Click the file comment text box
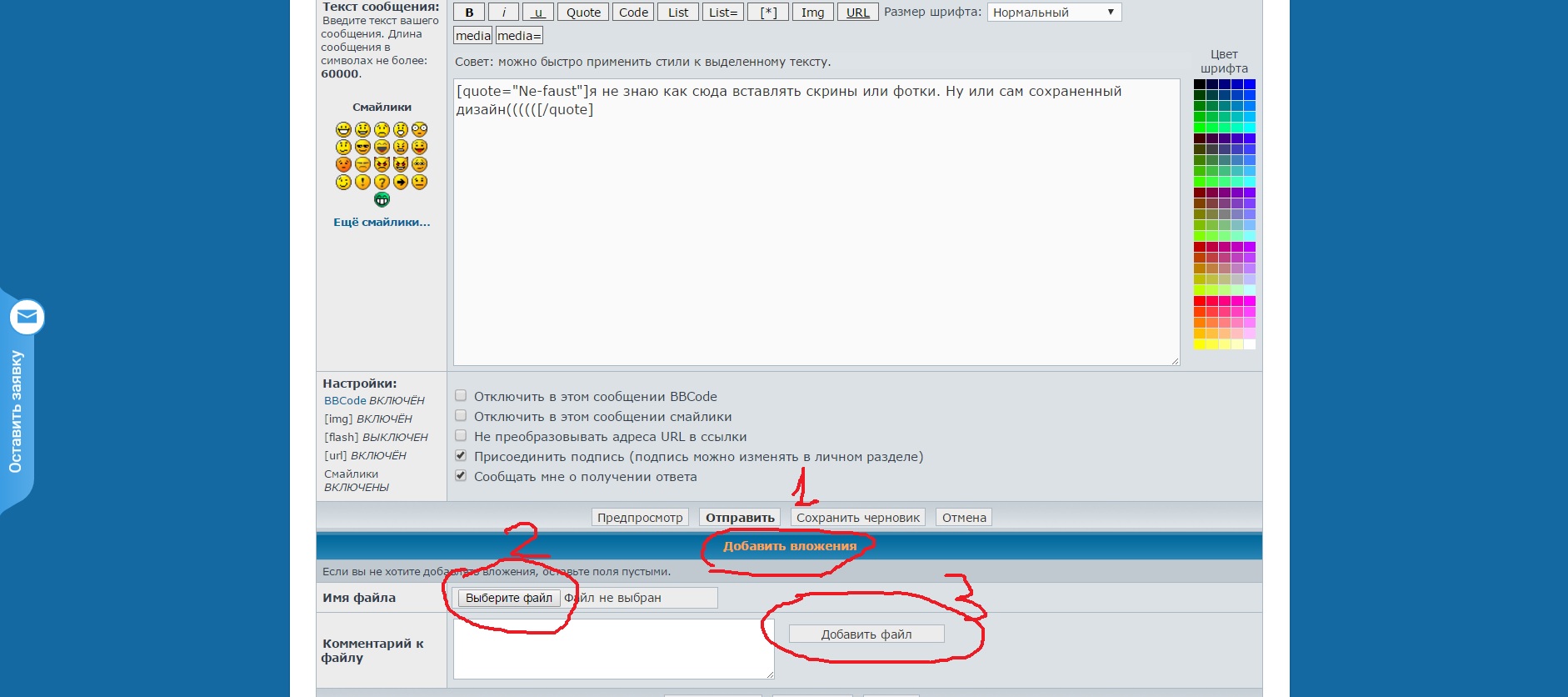The height and width of the screenshot is (697, 1568). [x=614, y=649]
